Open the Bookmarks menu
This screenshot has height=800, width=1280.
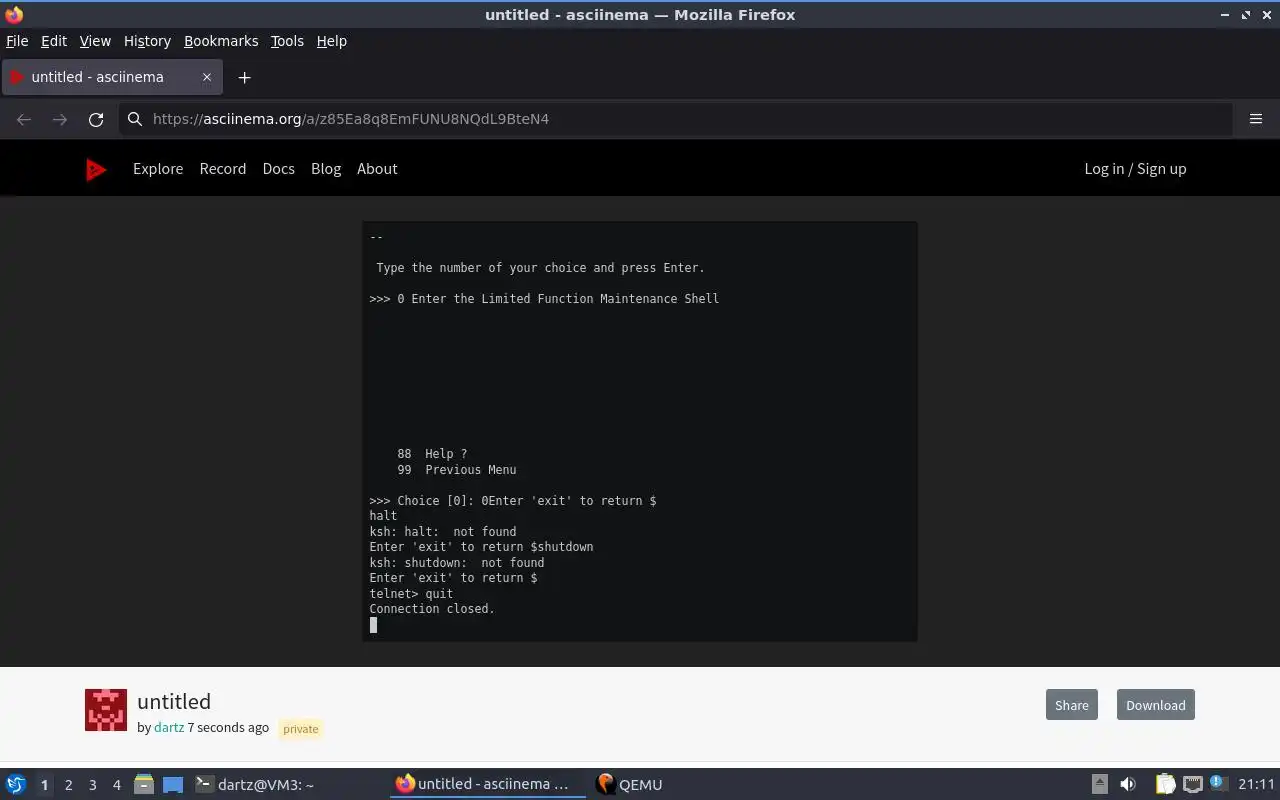tap(221, 41)
